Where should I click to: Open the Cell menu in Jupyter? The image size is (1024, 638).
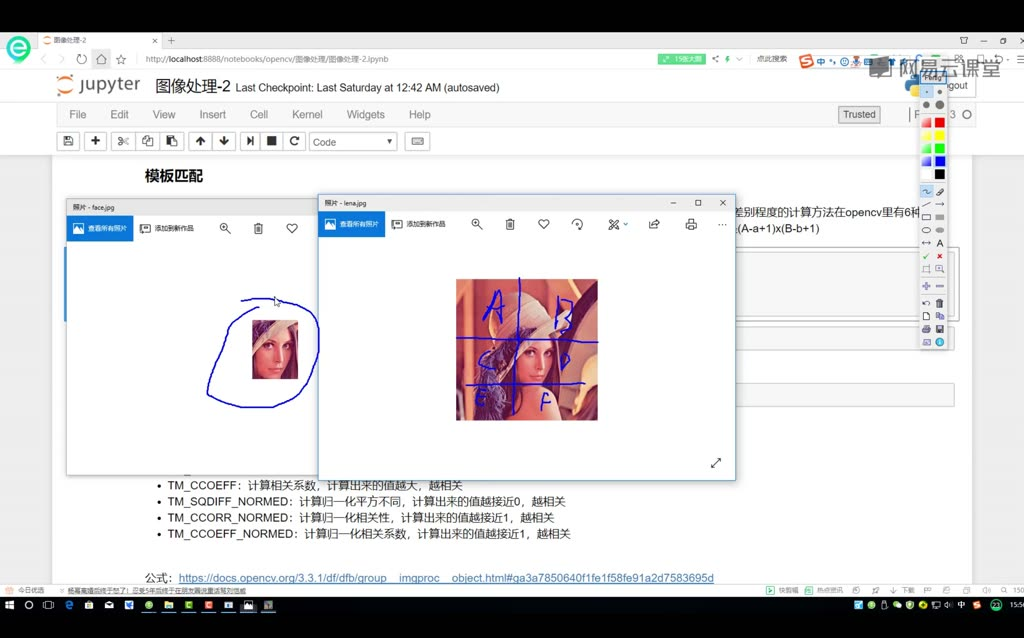[259, 114]
